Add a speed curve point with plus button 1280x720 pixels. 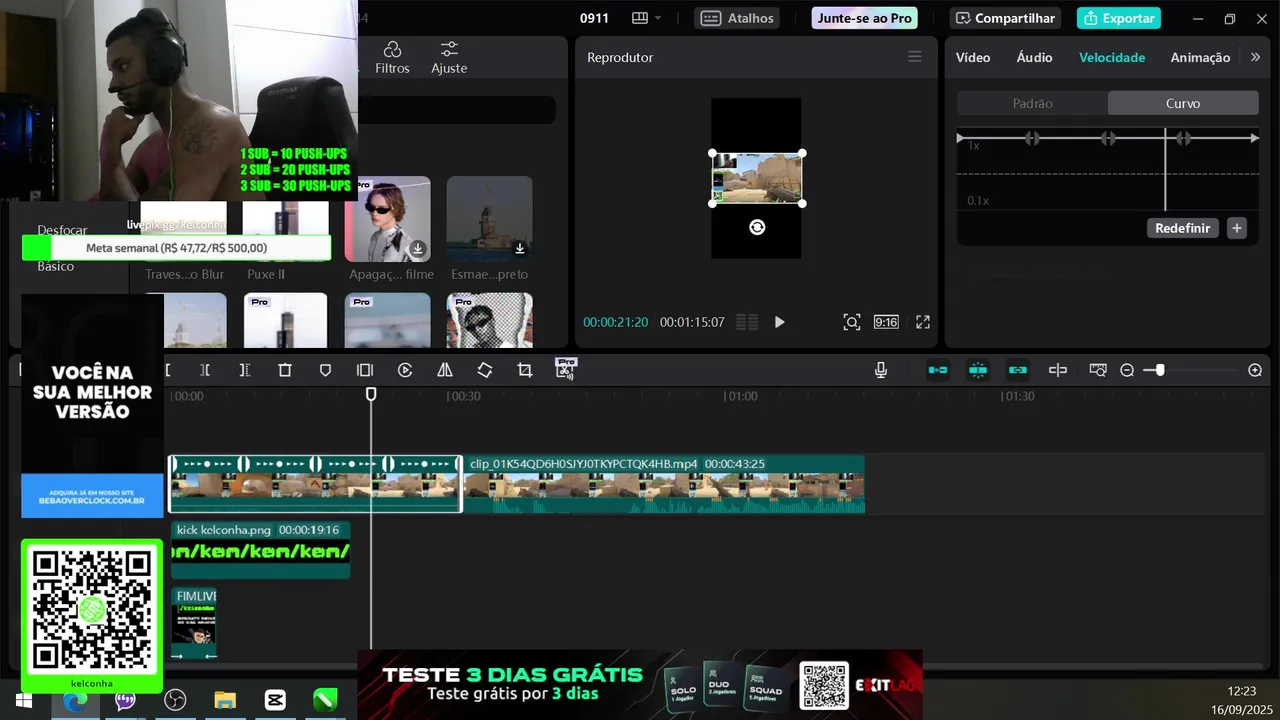[1237, 228]
